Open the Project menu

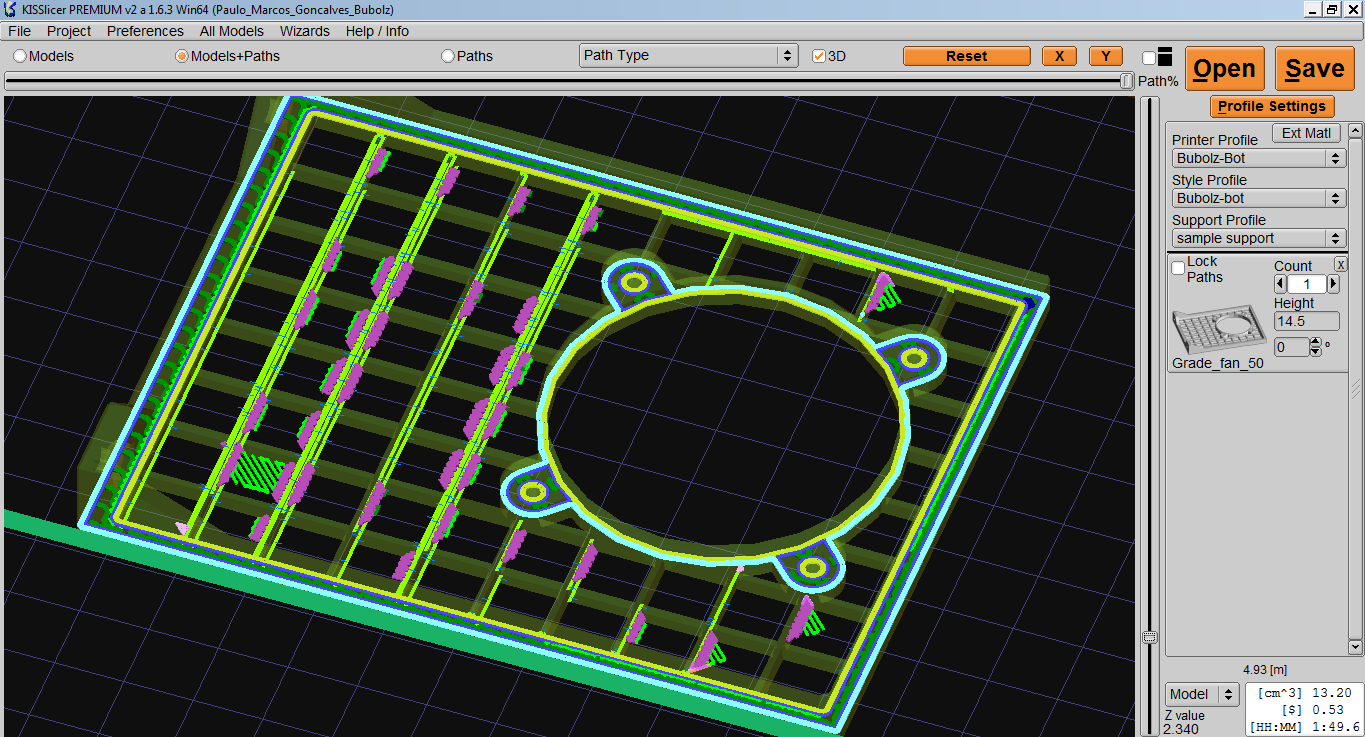tap(69, 31)
